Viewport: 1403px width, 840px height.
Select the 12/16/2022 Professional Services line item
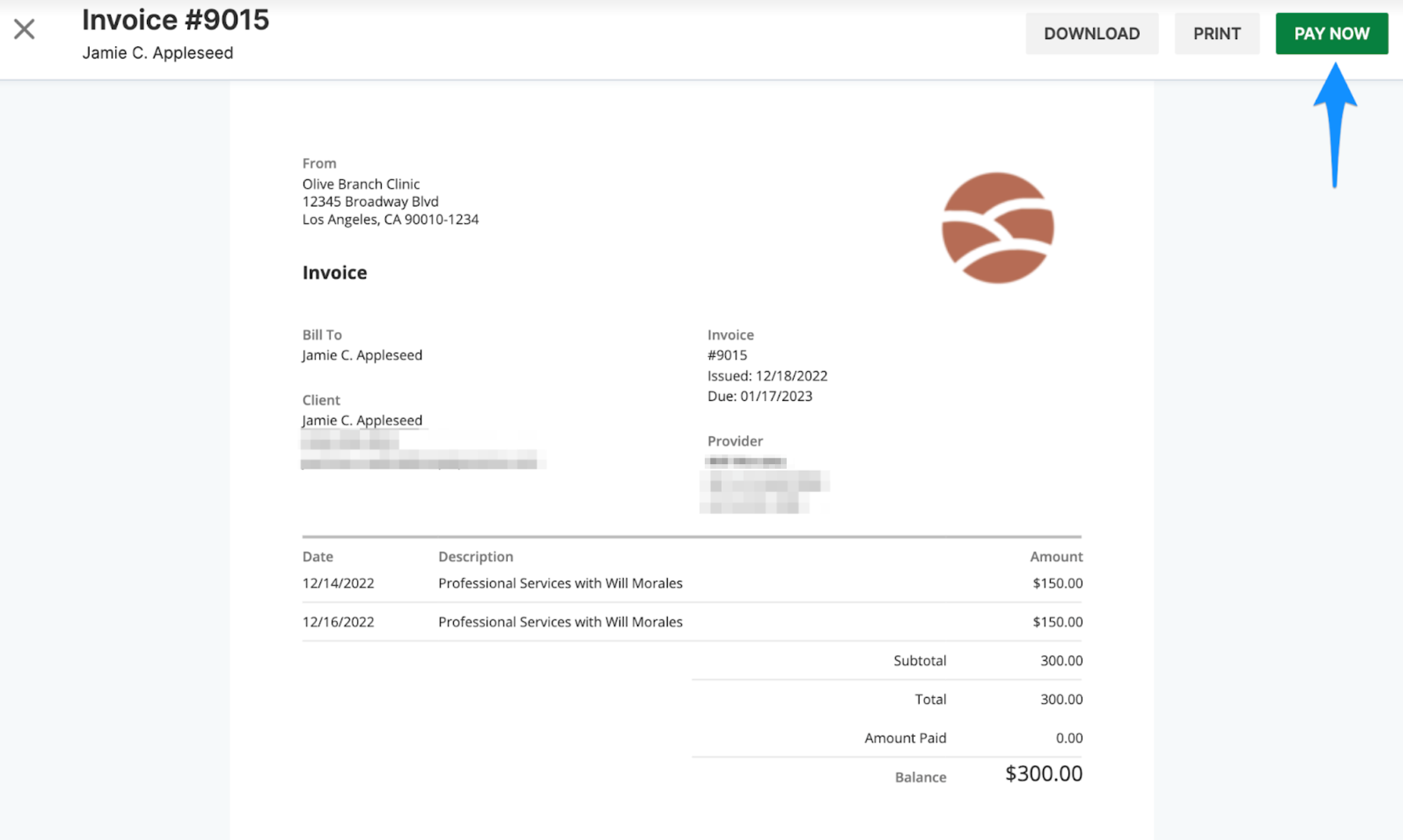pyautogui.click(x=560, y=622)
